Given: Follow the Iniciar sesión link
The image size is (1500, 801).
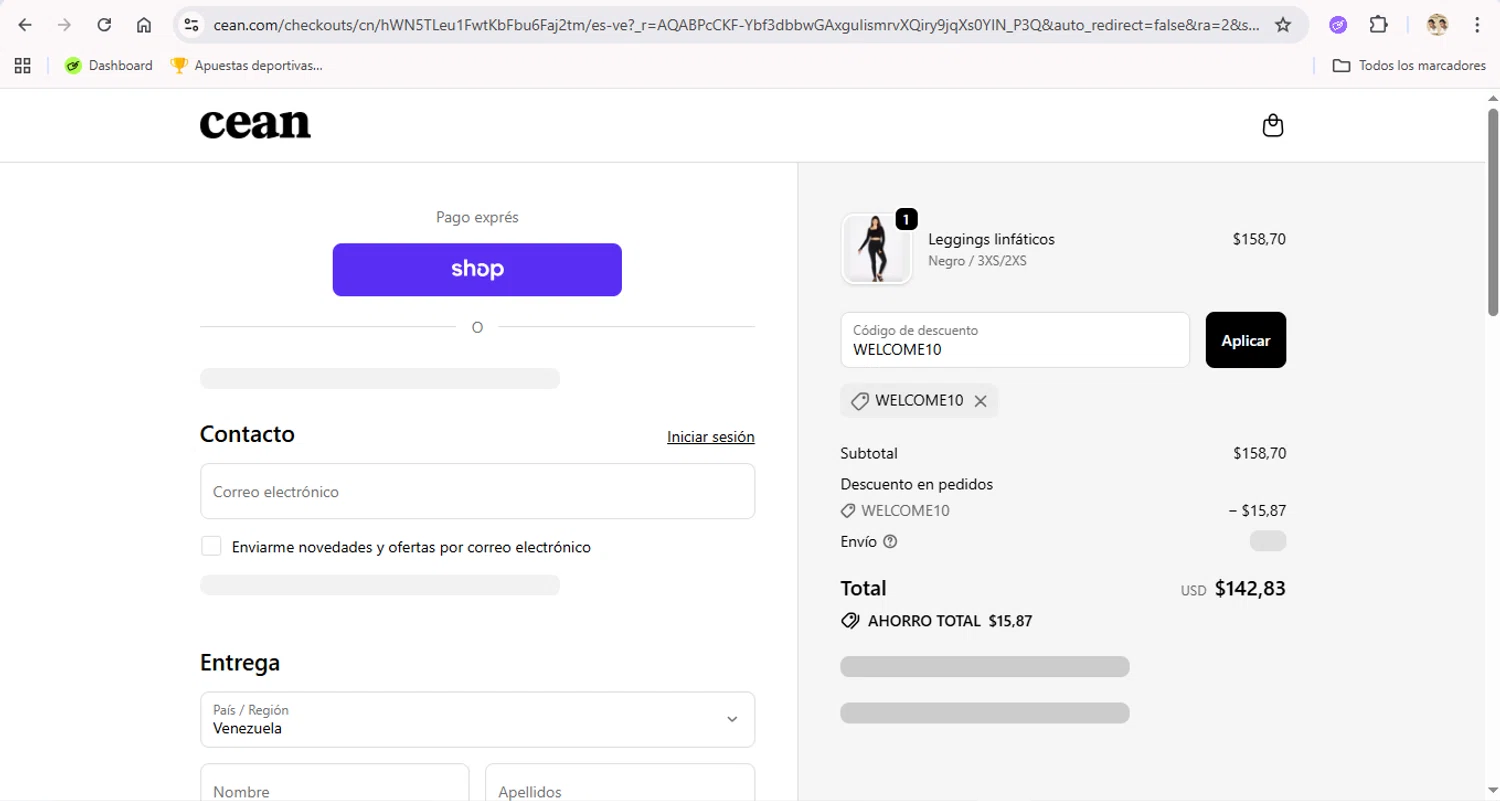Looking at the screenshot, I should [711, 437].
